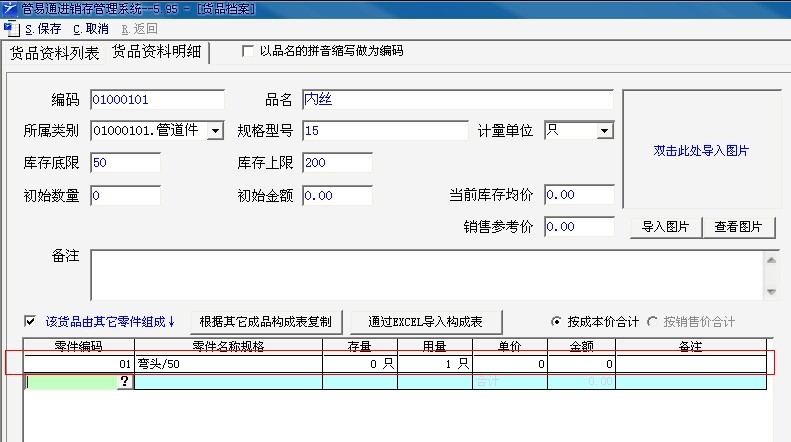Click 根据其它成品构成表复制 button
This screenshot has width=791, height=442.
point(265,322)
